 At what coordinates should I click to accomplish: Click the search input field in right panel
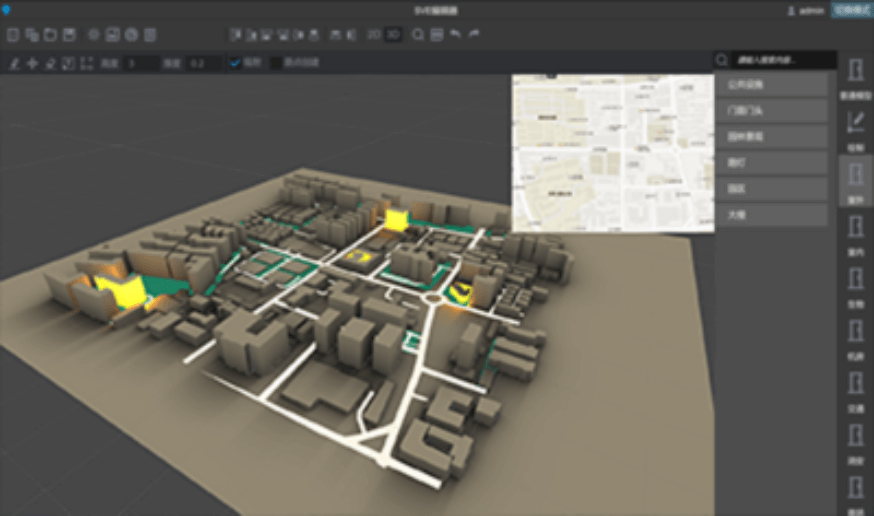coord(780,60)
